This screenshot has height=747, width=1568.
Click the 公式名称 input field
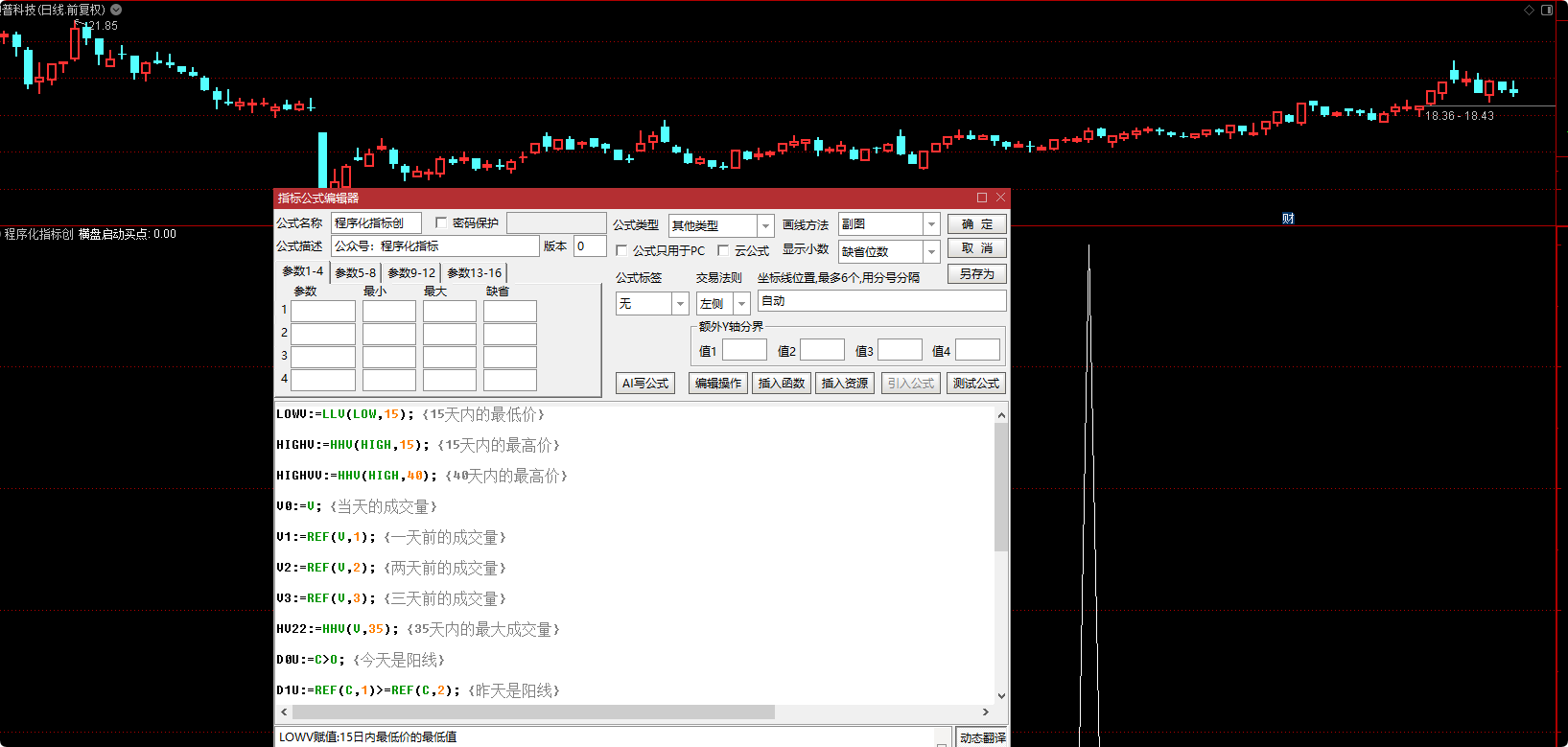pyautogui.click(x=376, y=222)
